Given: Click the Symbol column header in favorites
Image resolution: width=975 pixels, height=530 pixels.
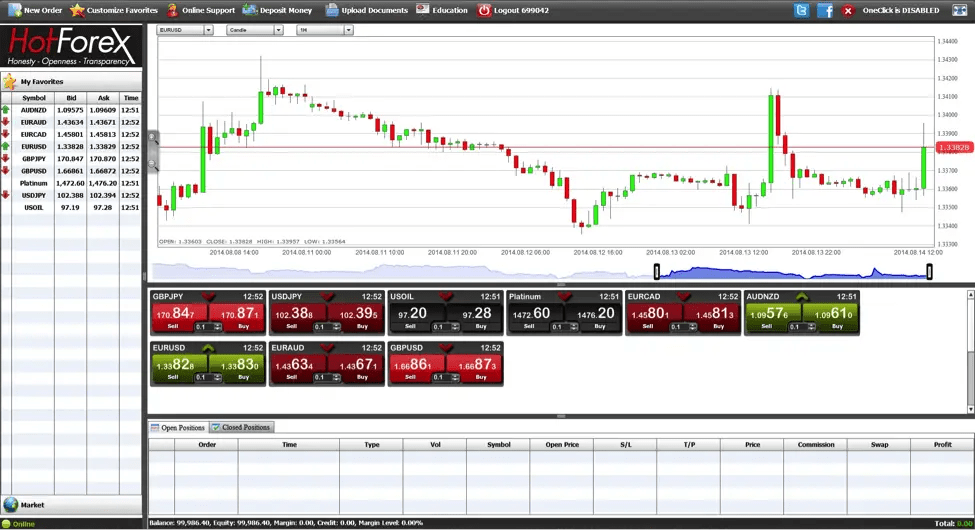Looking at the screenshot, I should [34, 98].
